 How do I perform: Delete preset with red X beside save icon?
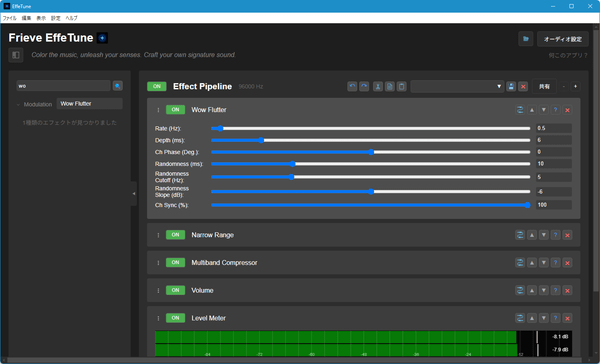523,87
